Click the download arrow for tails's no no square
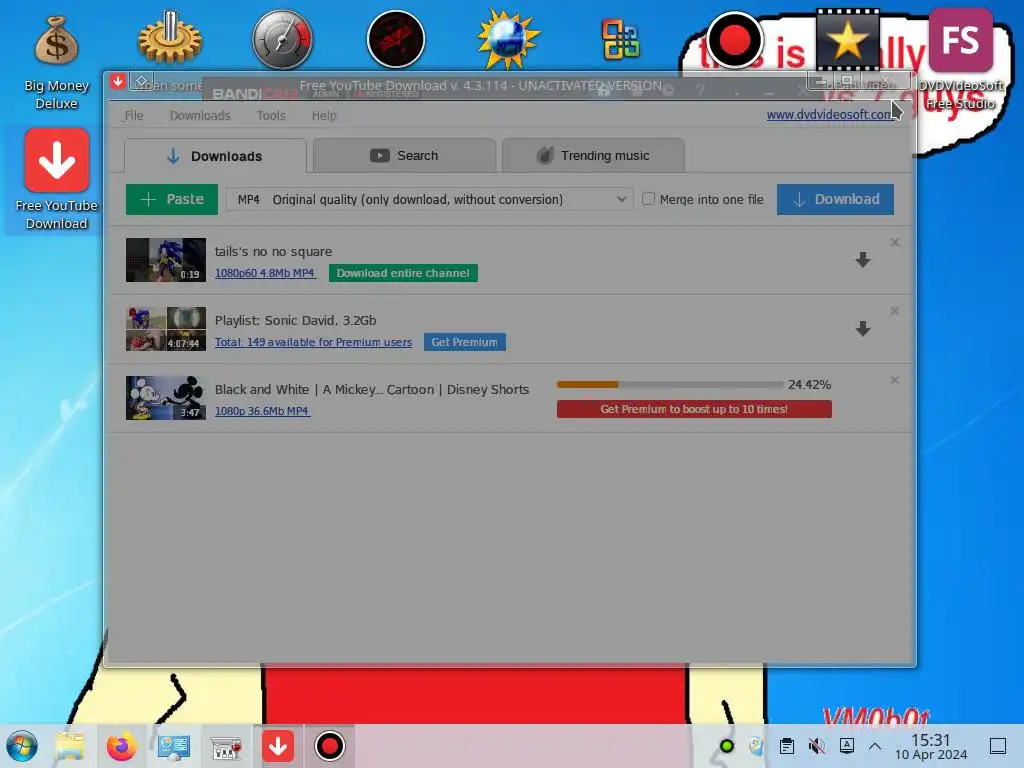The width and height of the screenshot is (1024, 768). (863, 260)
